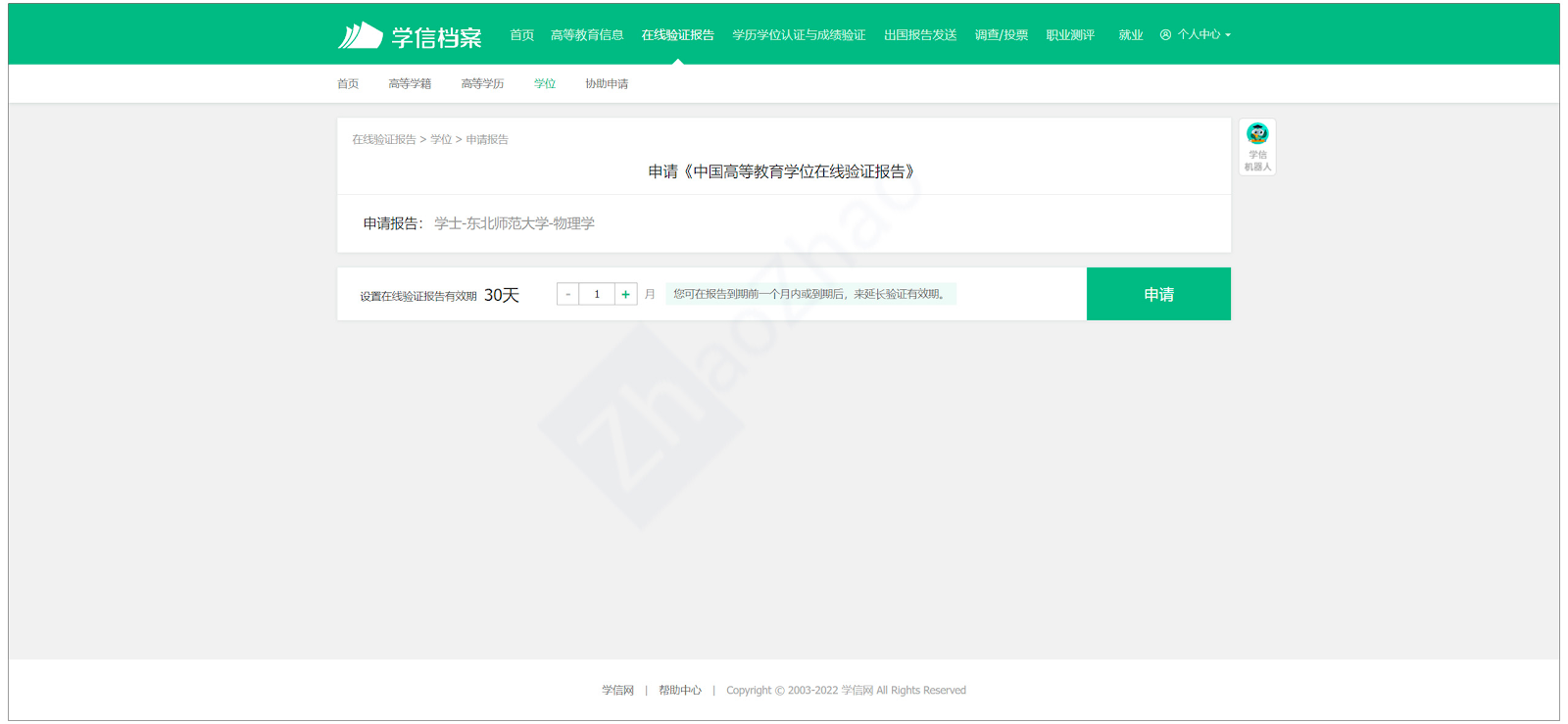Select the 学位 tab
This screenshot has width=1568, height=724.
tap(545, 84)
